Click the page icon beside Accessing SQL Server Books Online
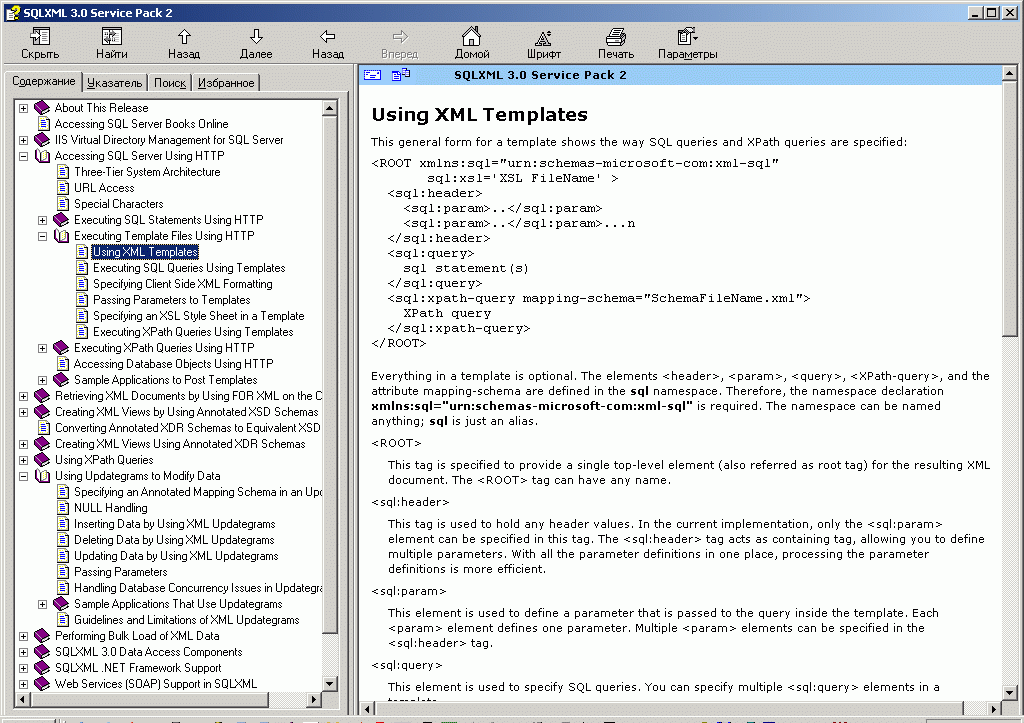Screen dimensions: 1024x723 pos(44,123)
